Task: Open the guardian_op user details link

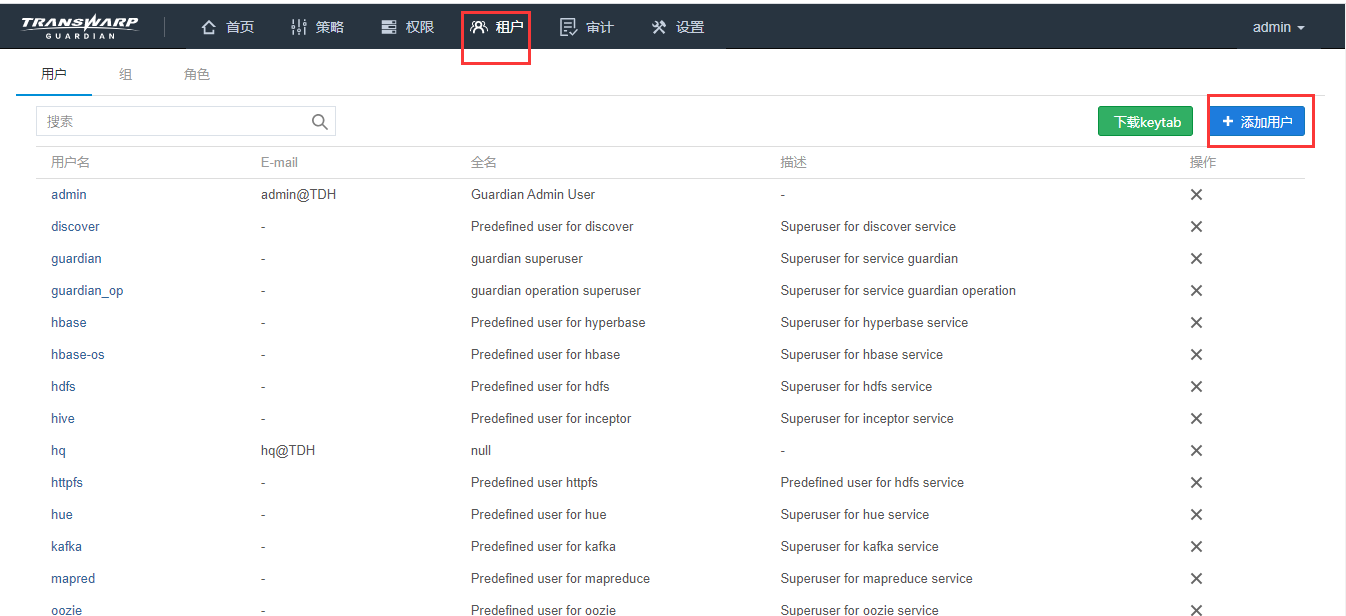Action: click(88, 290)
